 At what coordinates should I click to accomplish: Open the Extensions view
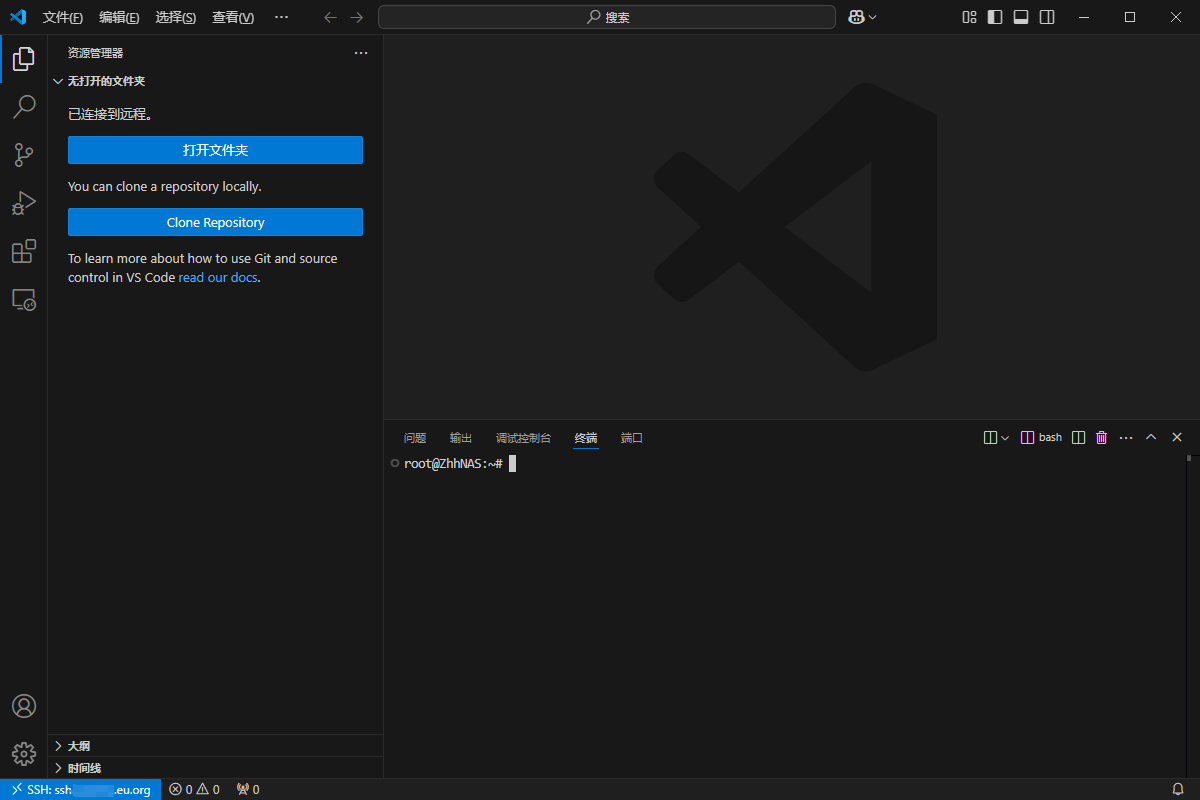tap(24, 252)
